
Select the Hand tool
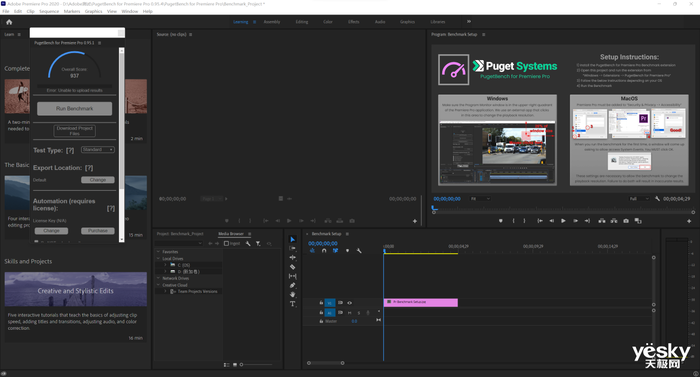click(x=292, y=294)
